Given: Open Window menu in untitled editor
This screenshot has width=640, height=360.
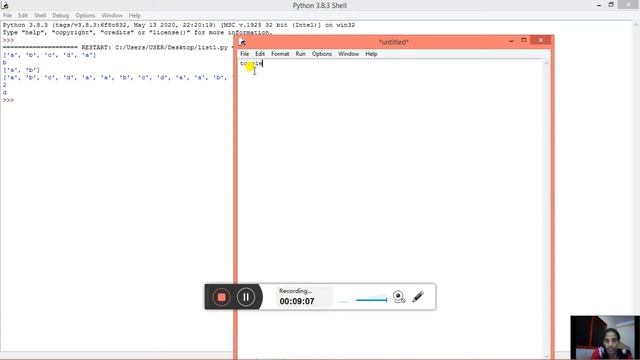Looking at the screenshot, I should (x=348, y=54).
